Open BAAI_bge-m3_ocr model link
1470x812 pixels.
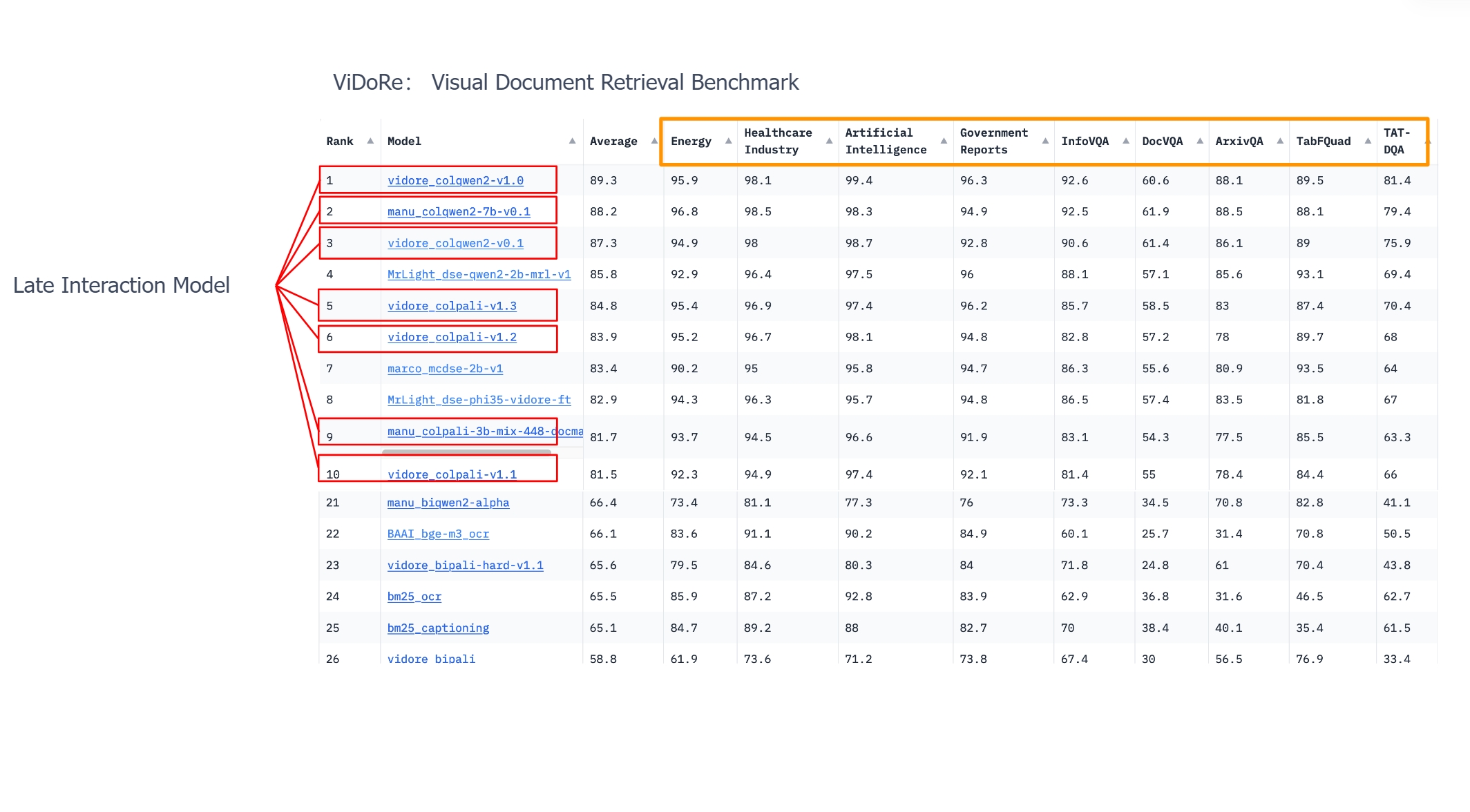[x=438, y=534]
